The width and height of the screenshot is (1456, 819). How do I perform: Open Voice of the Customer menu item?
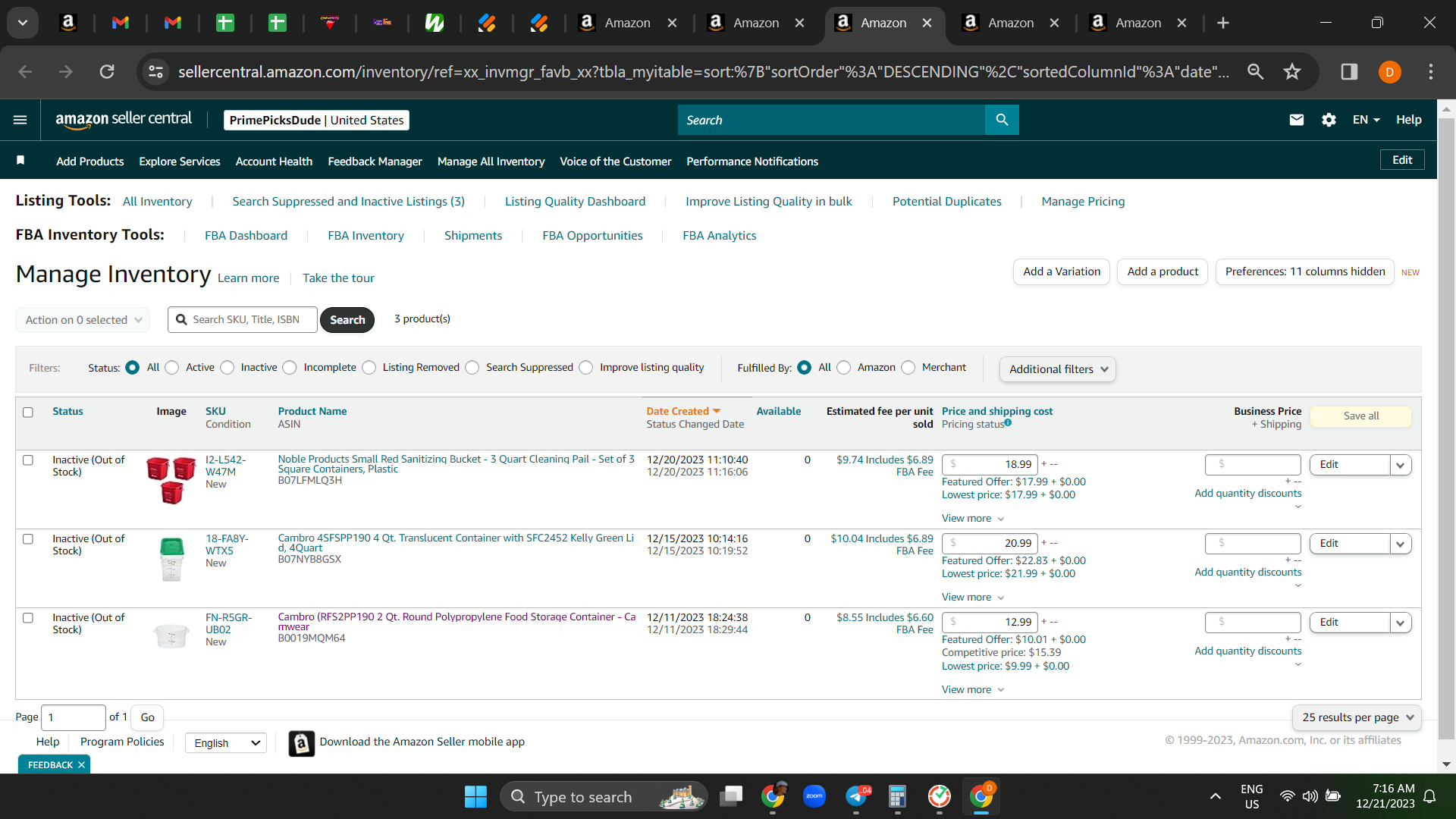[x=615, y=162]
